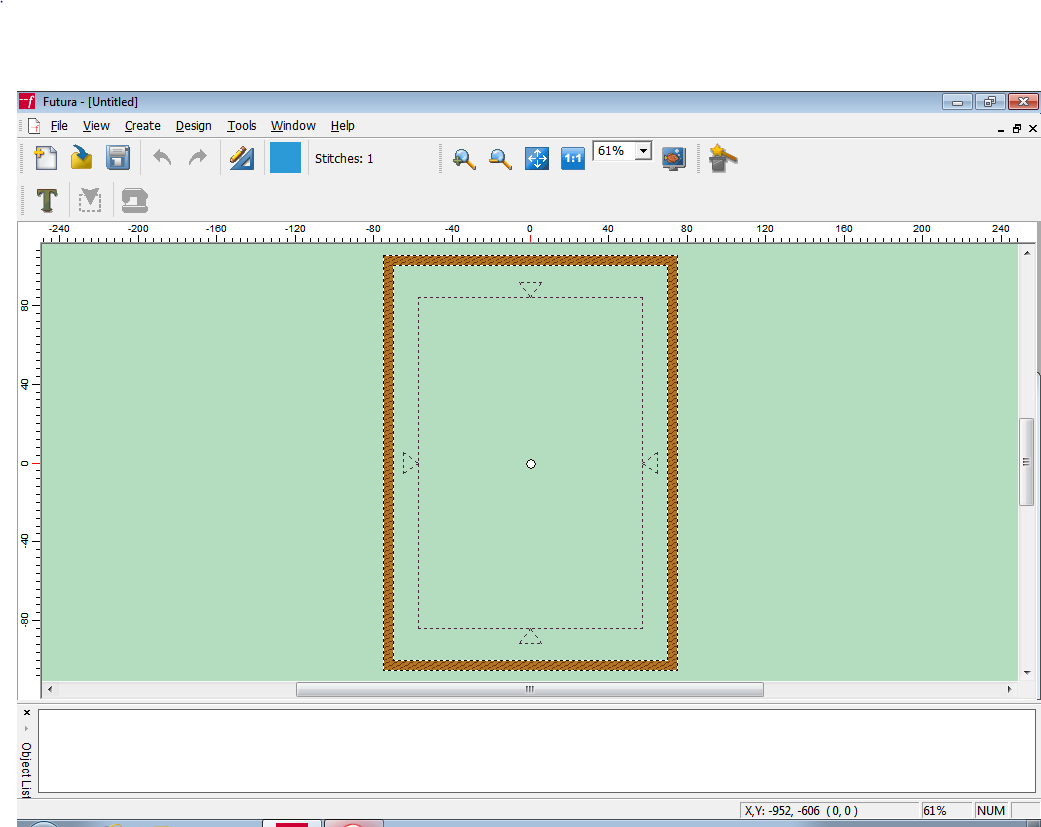Click the X,Y coordinates status text

tap(801, 810)
